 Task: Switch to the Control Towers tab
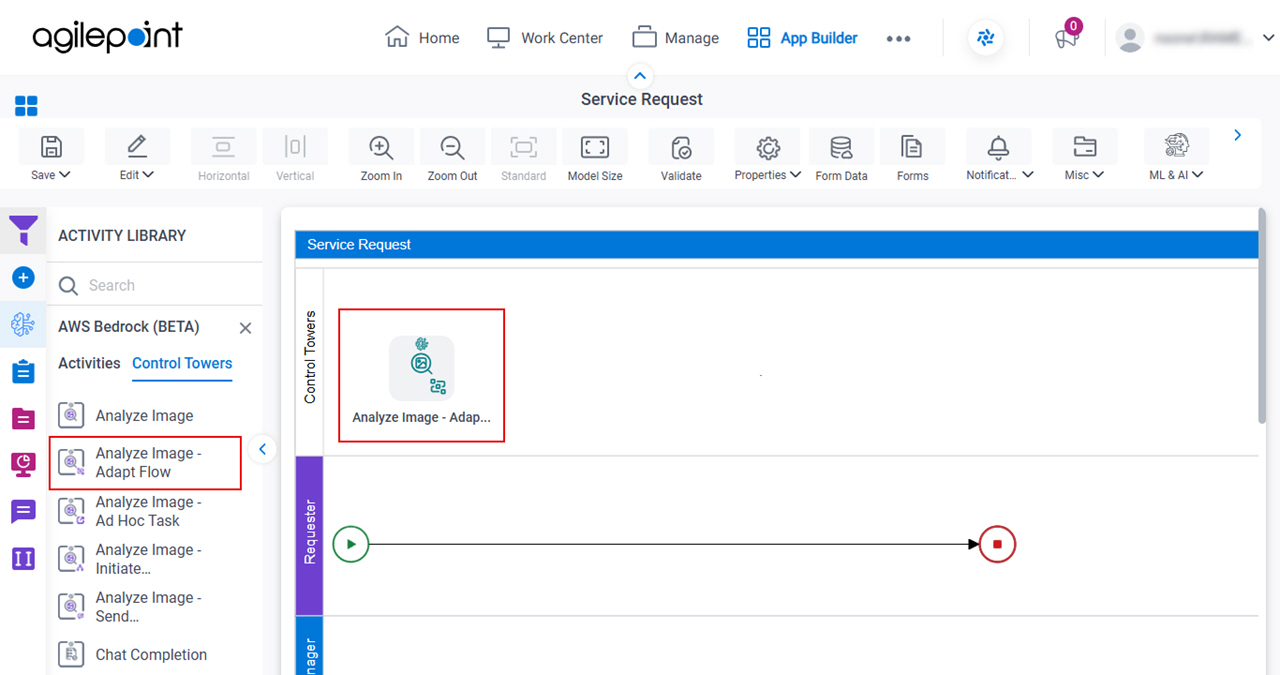(x=182, y=363)
